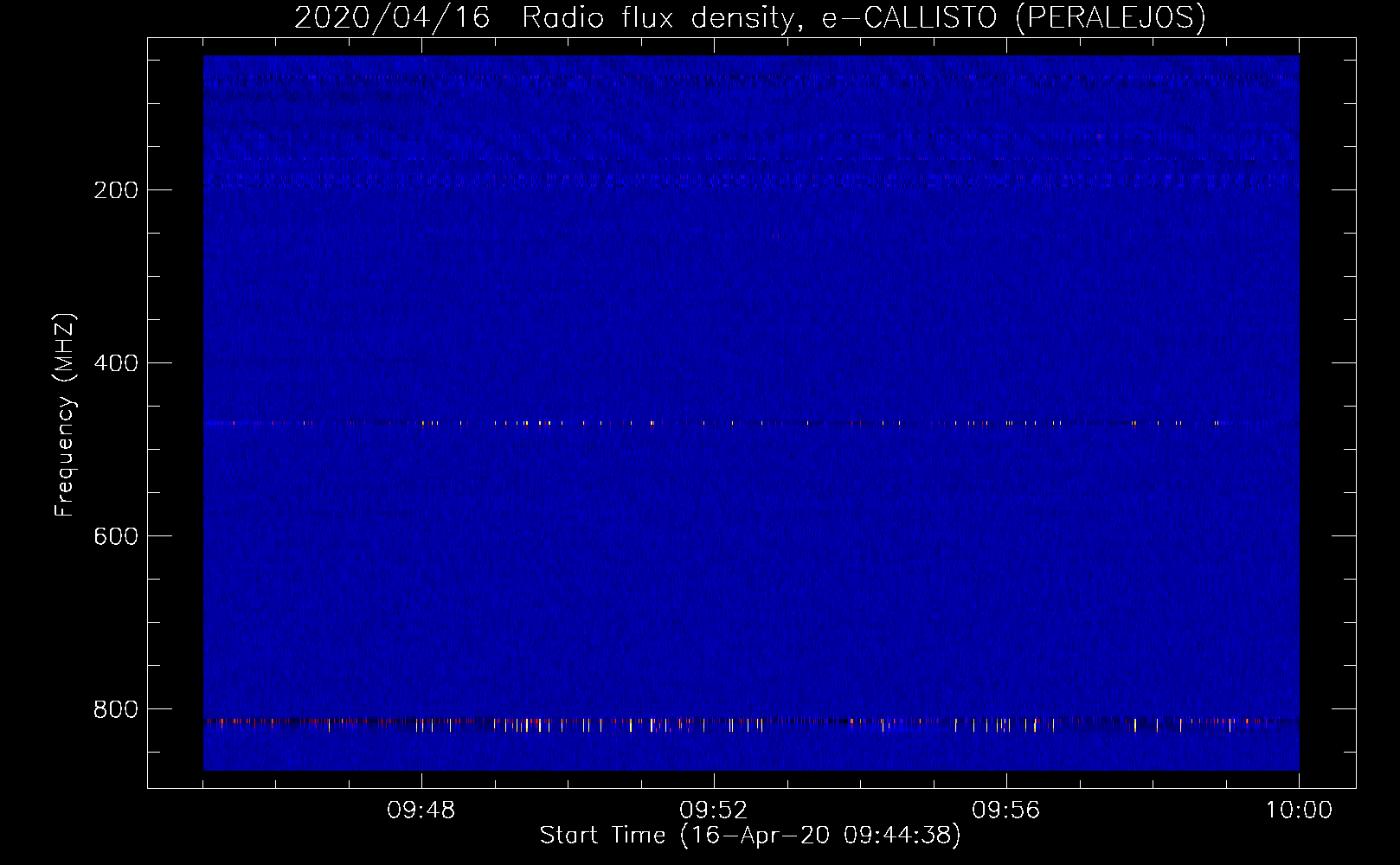Click the 800 frequency tick label

116,709
